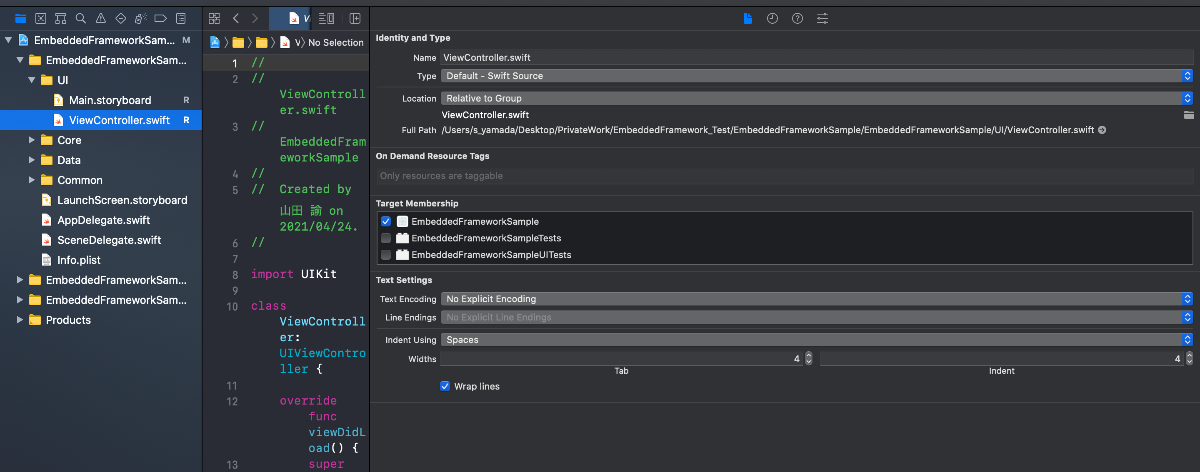Viewport: 1200px width, 472px height.
Task: Show the History inspector clock icon
Action: point(772,18)
